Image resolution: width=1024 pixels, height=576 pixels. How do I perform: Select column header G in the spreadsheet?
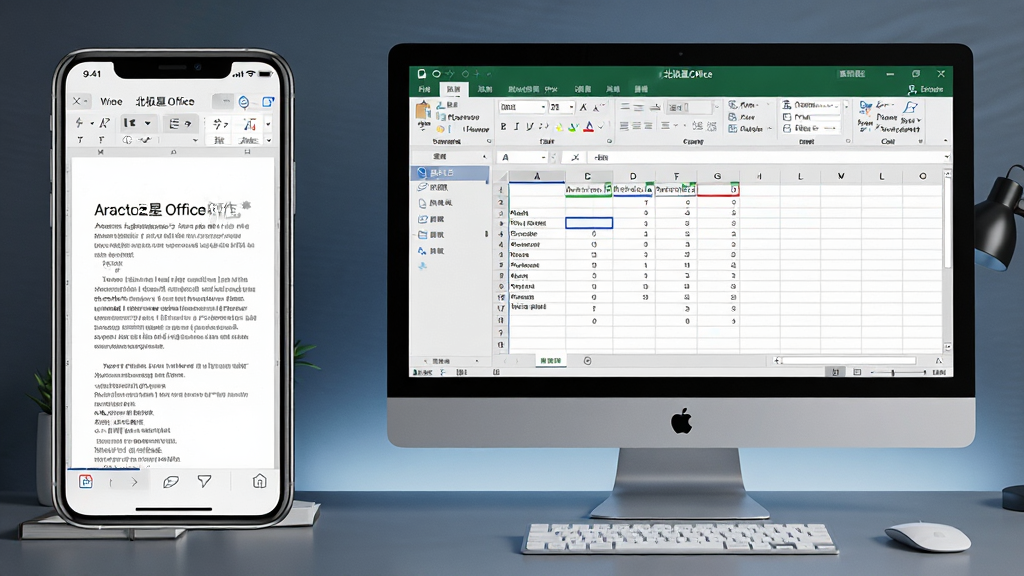pos(717,176)
